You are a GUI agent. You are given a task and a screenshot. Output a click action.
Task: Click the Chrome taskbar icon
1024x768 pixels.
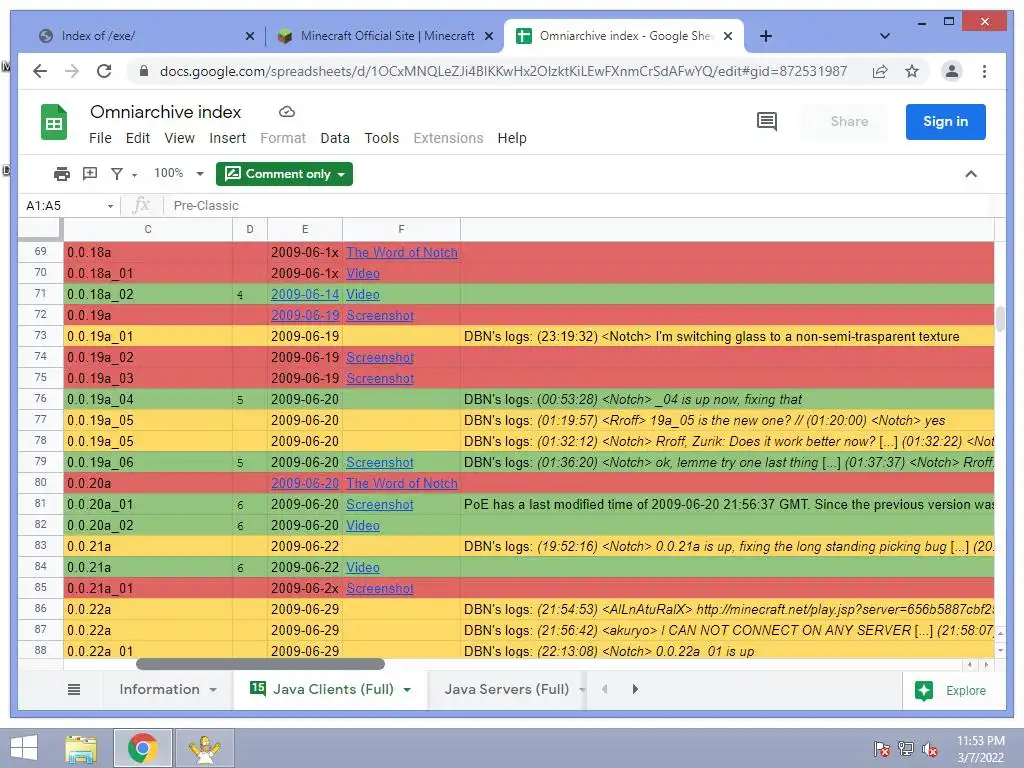(142, 748)
